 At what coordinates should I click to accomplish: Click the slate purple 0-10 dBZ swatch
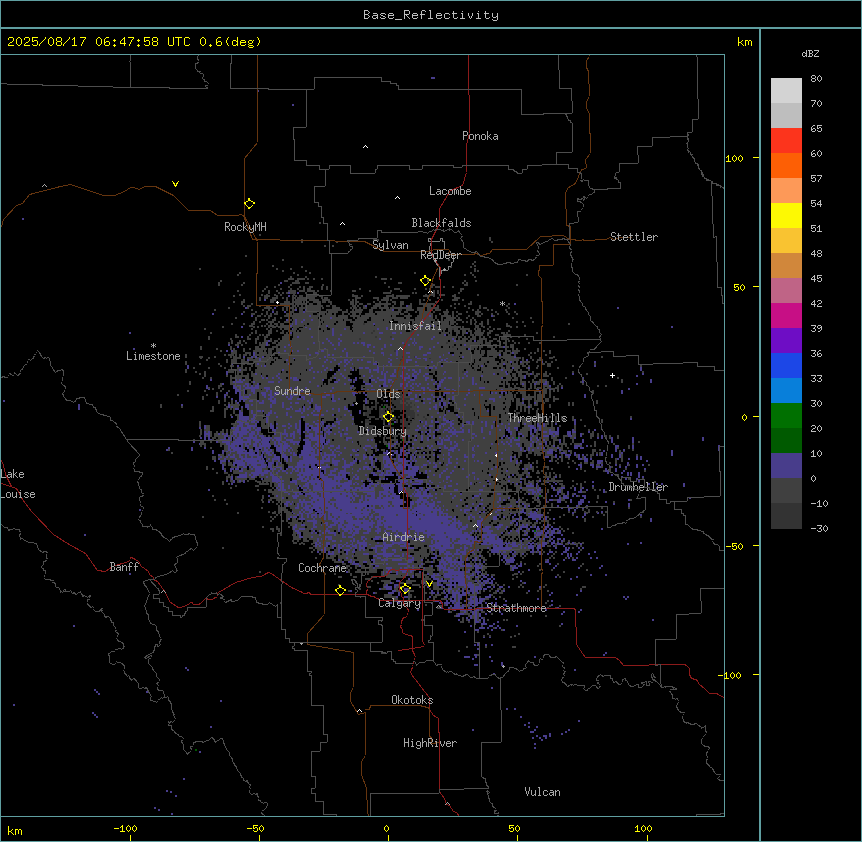tap(786, 466)
